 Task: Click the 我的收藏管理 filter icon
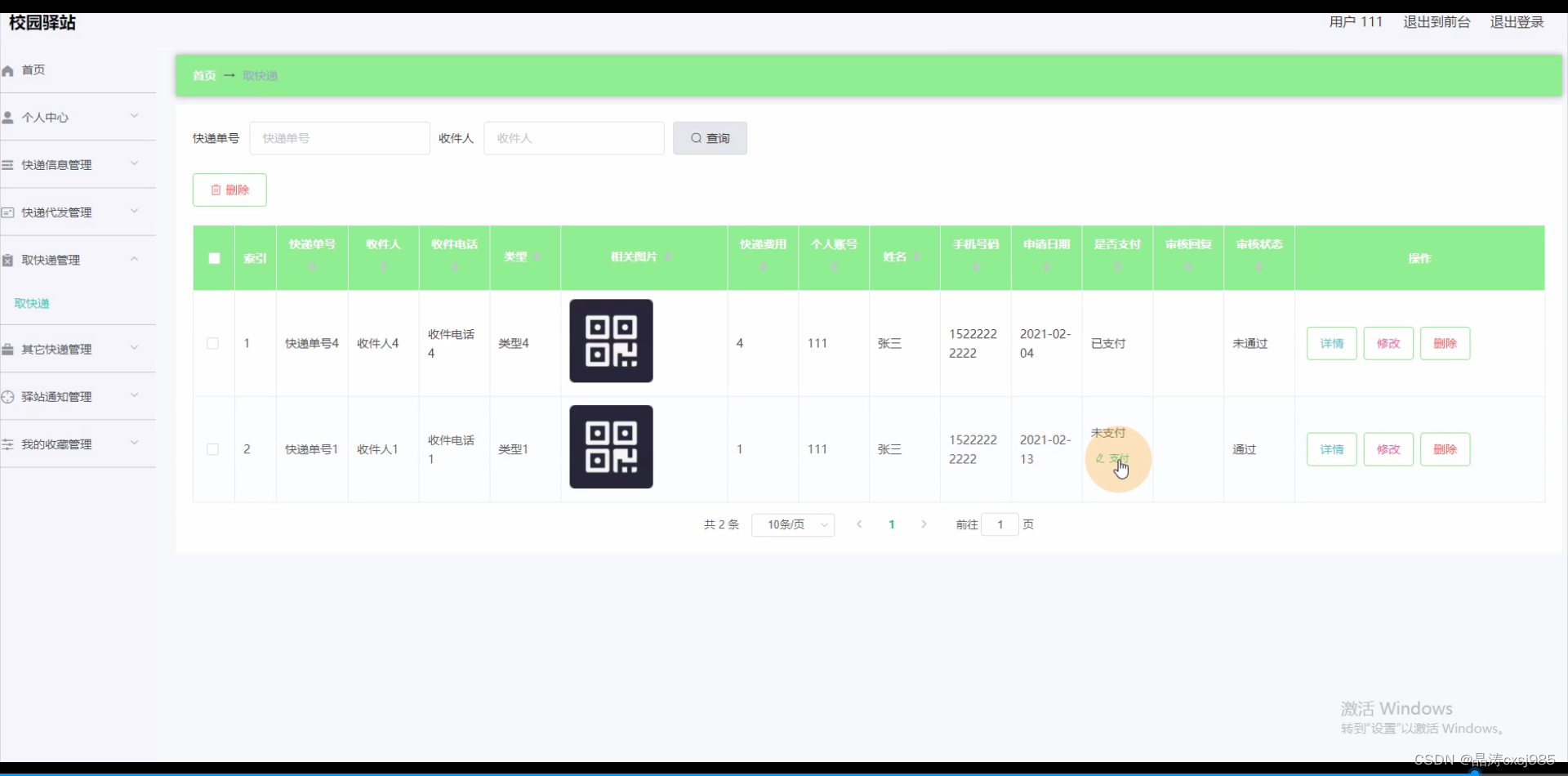[8, 444]
